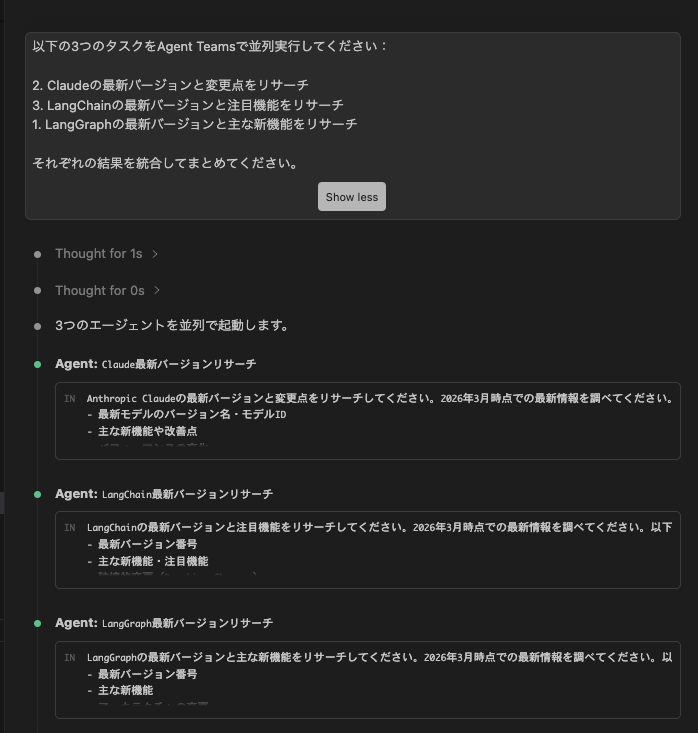The image size is (698, 733).
Task: Click green status dot for LangChain最新バージョンリサーチ agent
Action: tap(38, 494)
